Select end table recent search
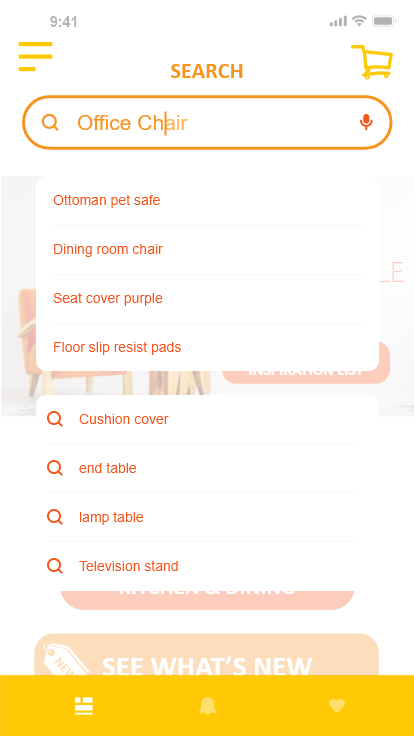The image size is (414, 736). click(x=207, y=468)
